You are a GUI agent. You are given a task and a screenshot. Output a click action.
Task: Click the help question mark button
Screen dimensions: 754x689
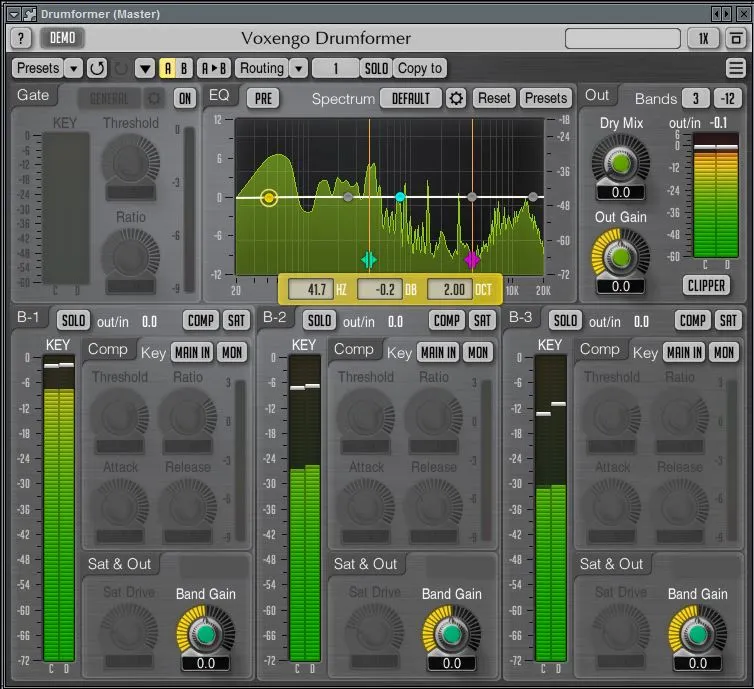(x=23, y=38)
